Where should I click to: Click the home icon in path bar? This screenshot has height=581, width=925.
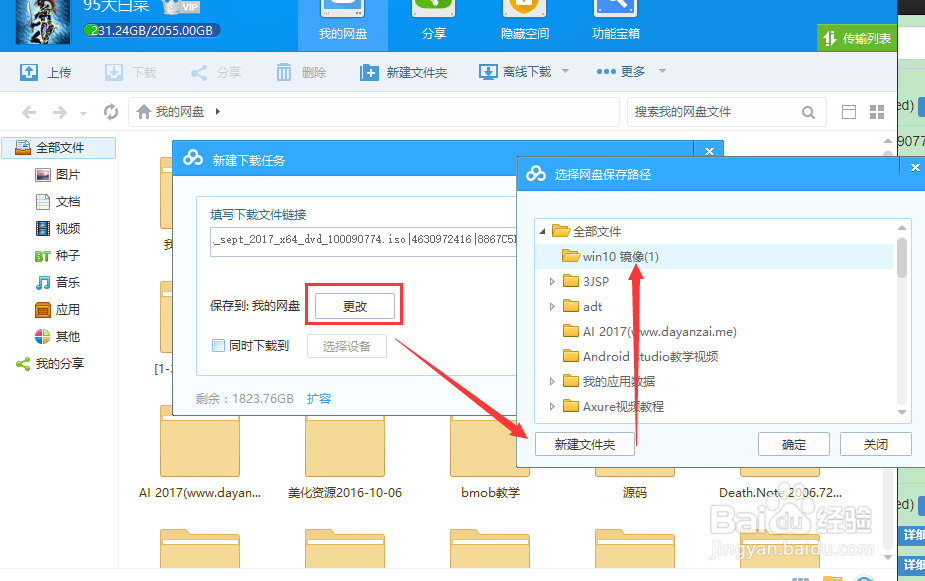(144, 111)
